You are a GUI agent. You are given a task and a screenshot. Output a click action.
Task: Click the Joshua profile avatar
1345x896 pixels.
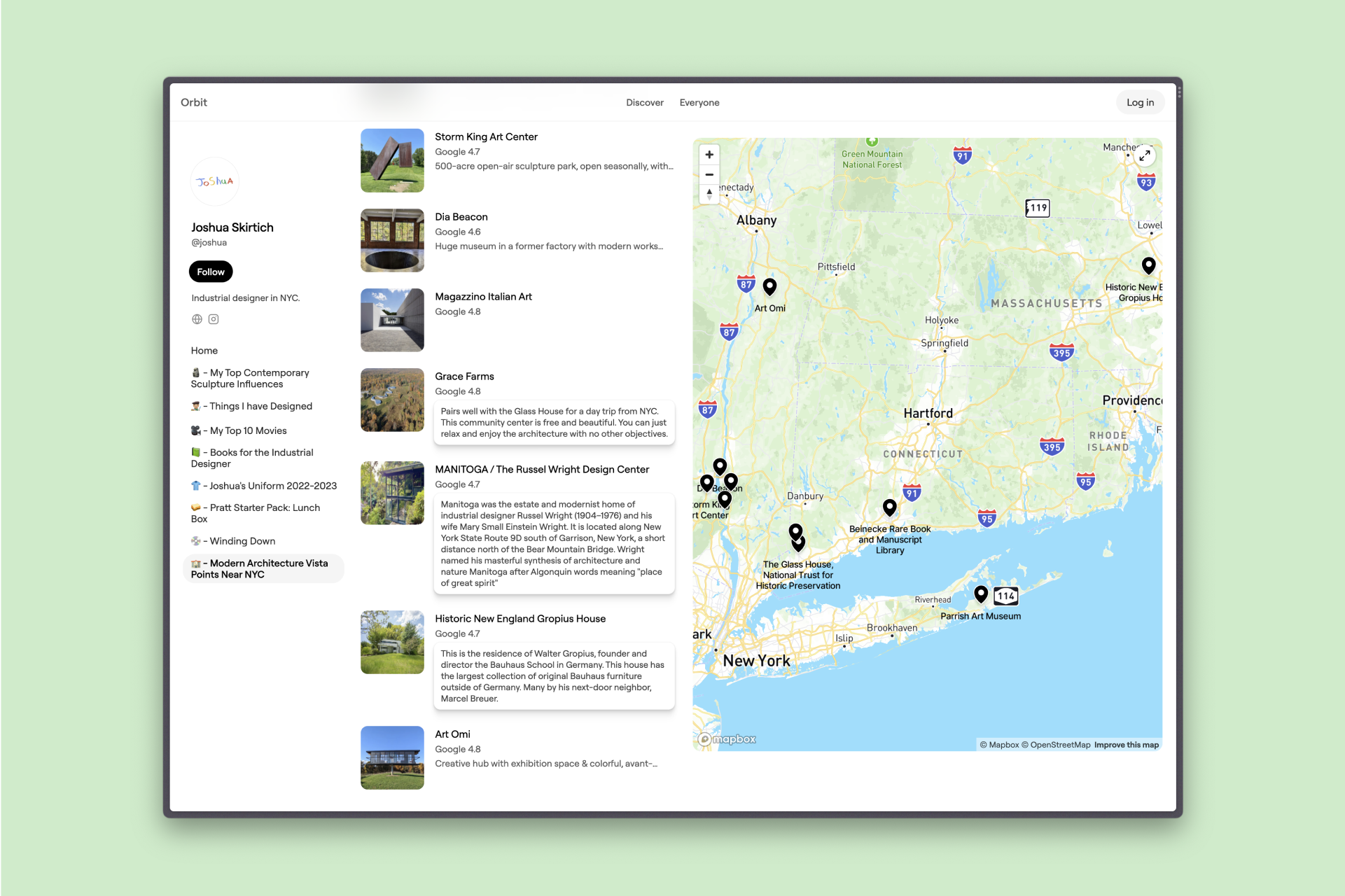(215, 181)
